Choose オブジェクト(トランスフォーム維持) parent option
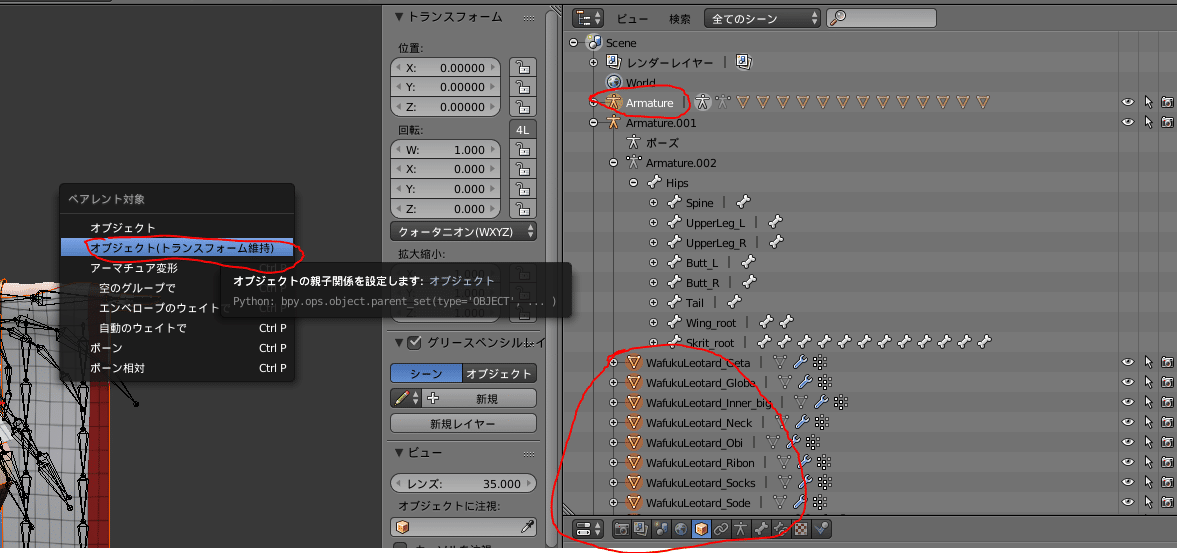The image size is (1177, 553). (x=177, y=248)
